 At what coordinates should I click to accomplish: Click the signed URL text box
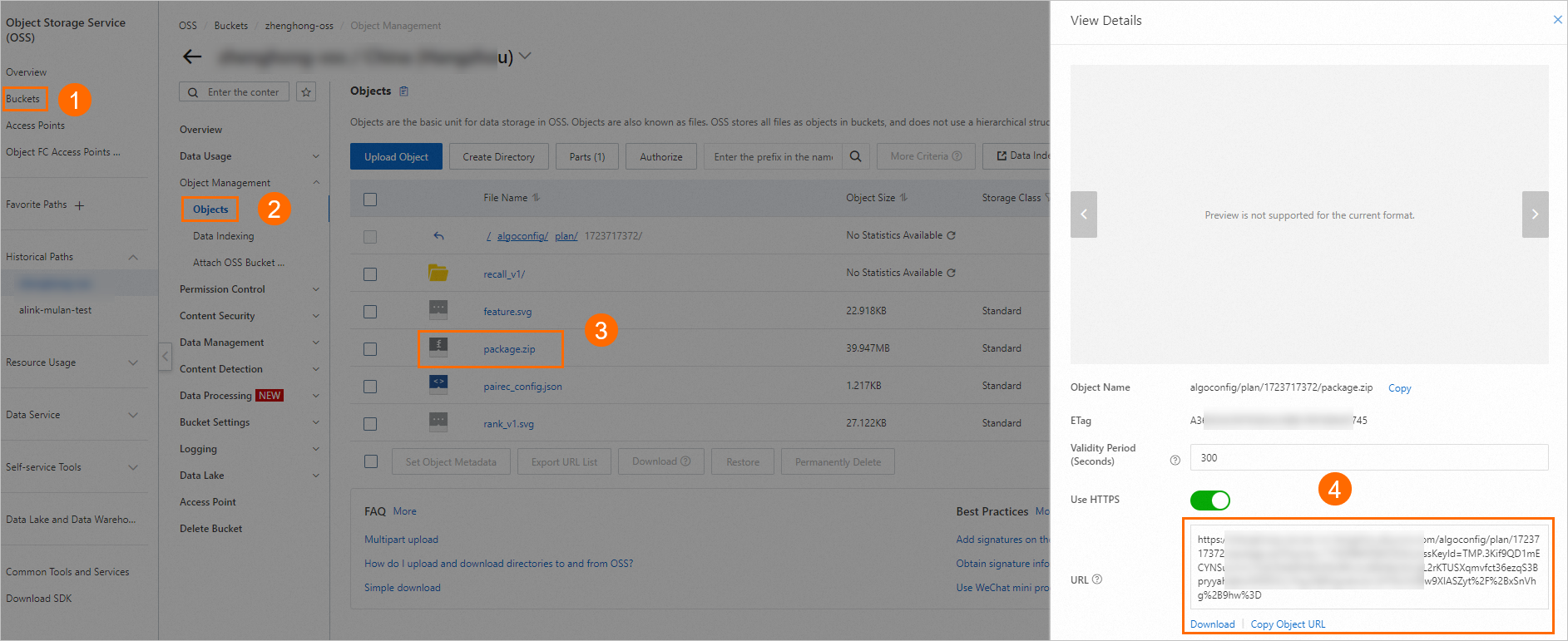1369,567
